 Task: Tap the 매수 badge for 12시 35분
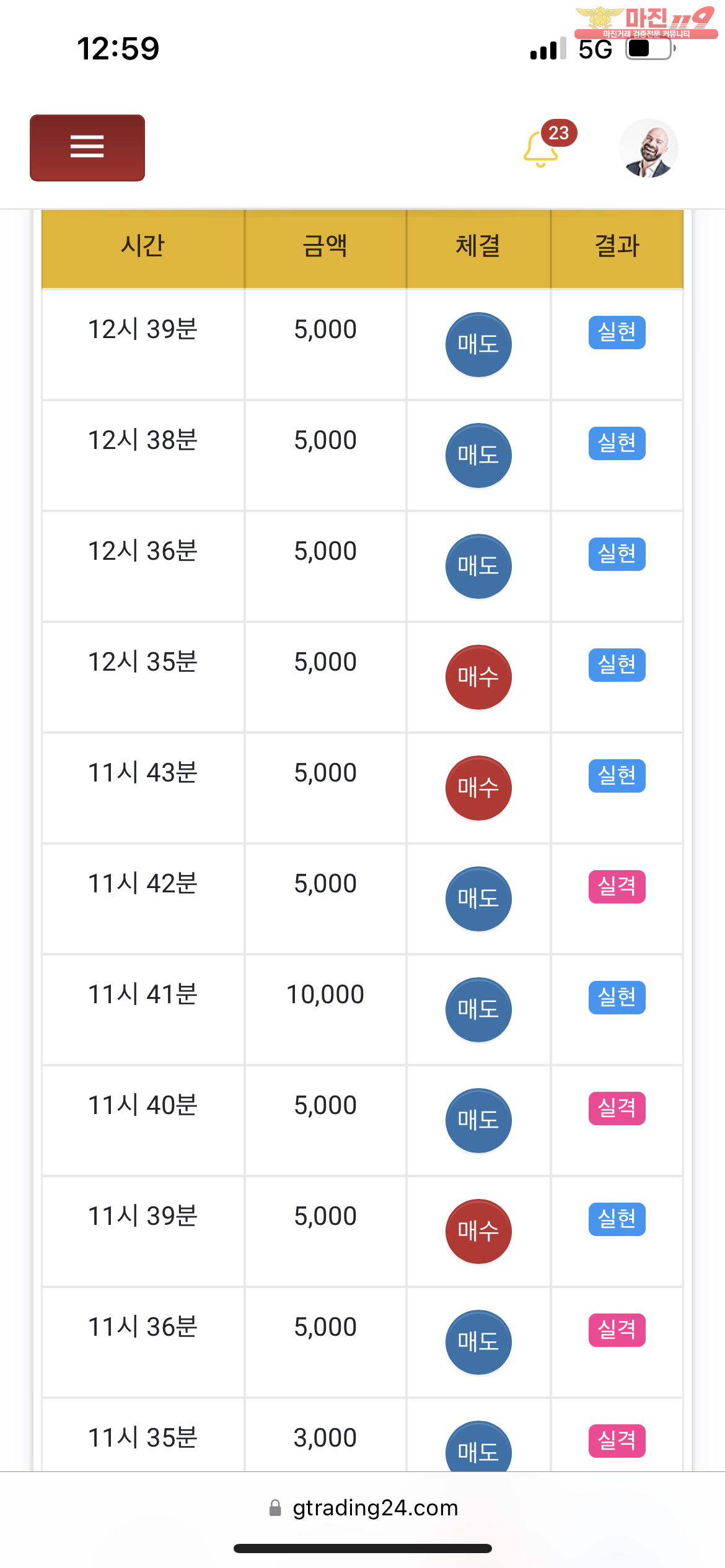click(478, 677)
